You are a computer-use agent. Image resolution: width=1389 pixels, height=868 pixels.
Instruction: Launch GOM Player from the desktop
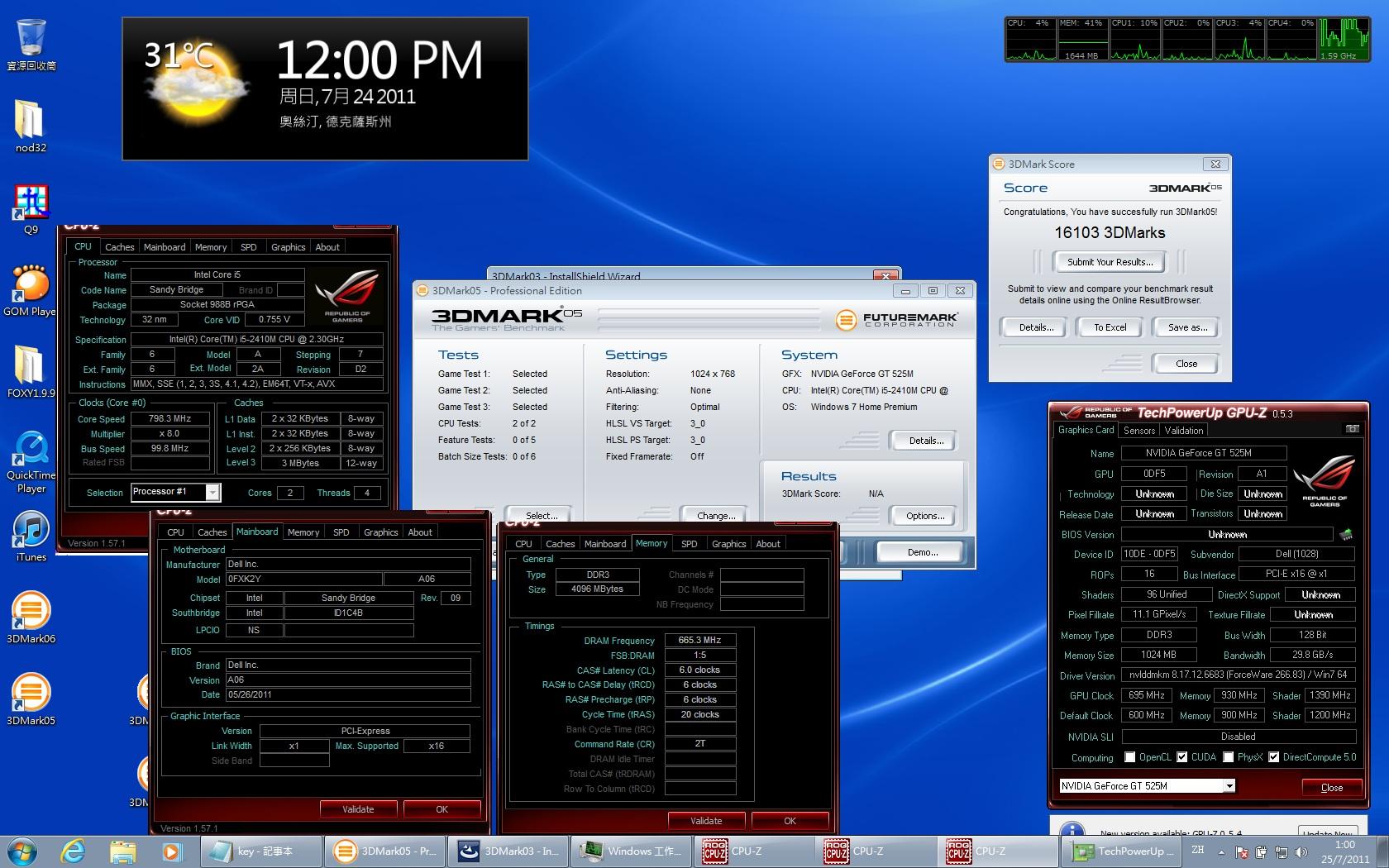(x=31, y=291)
